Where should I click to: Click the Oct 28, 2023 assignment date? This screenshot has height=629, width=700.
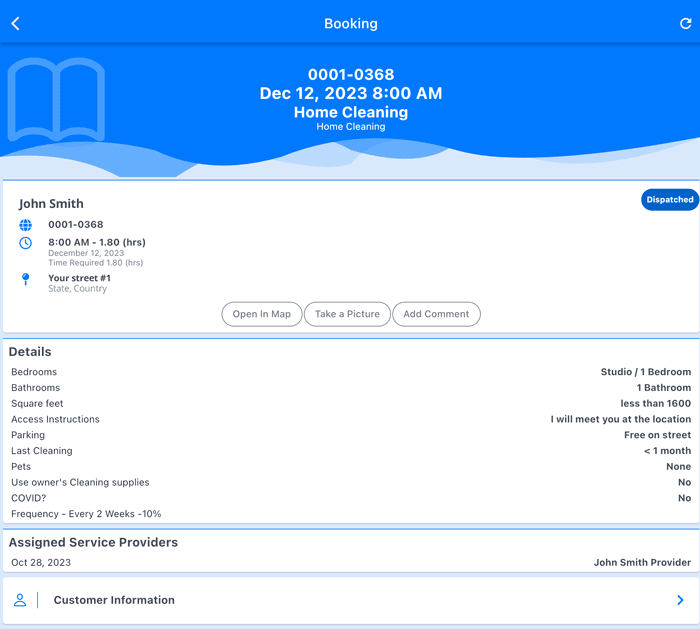pos(41,562)
